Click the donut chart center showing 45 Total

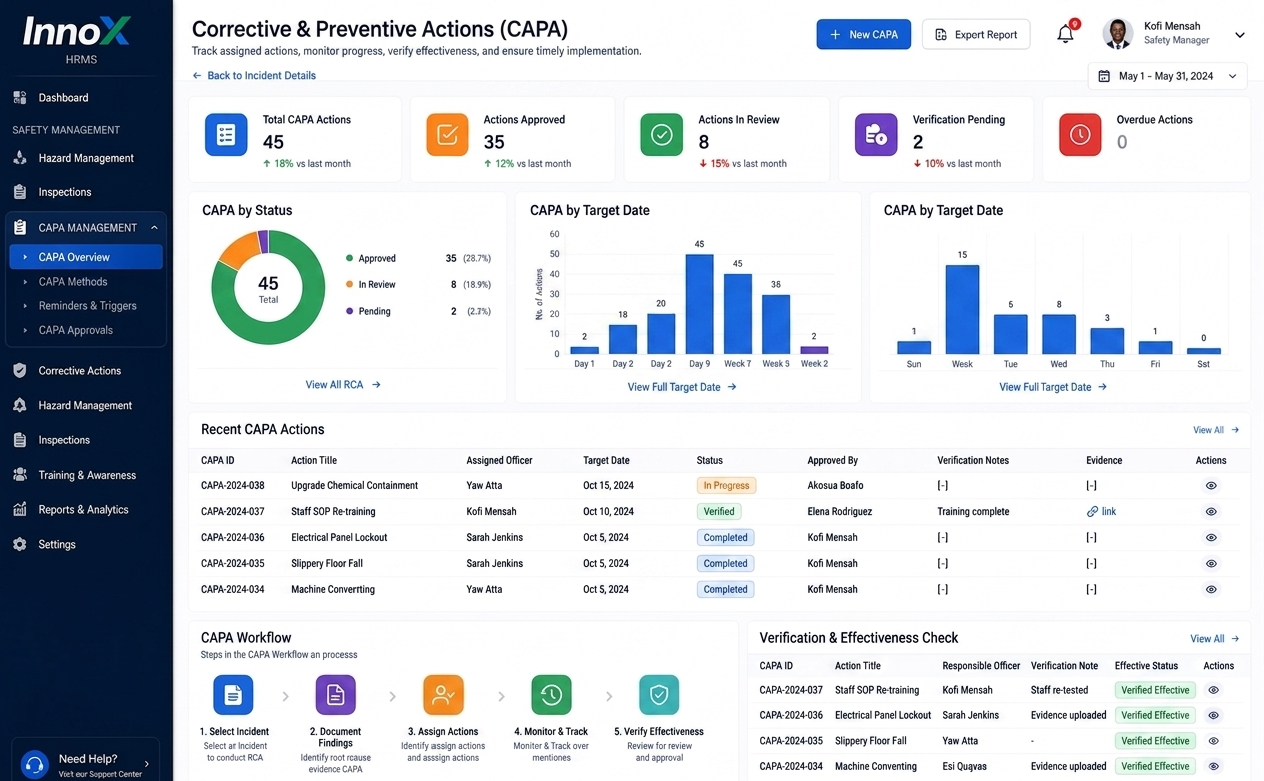click(x=268, y=288)
